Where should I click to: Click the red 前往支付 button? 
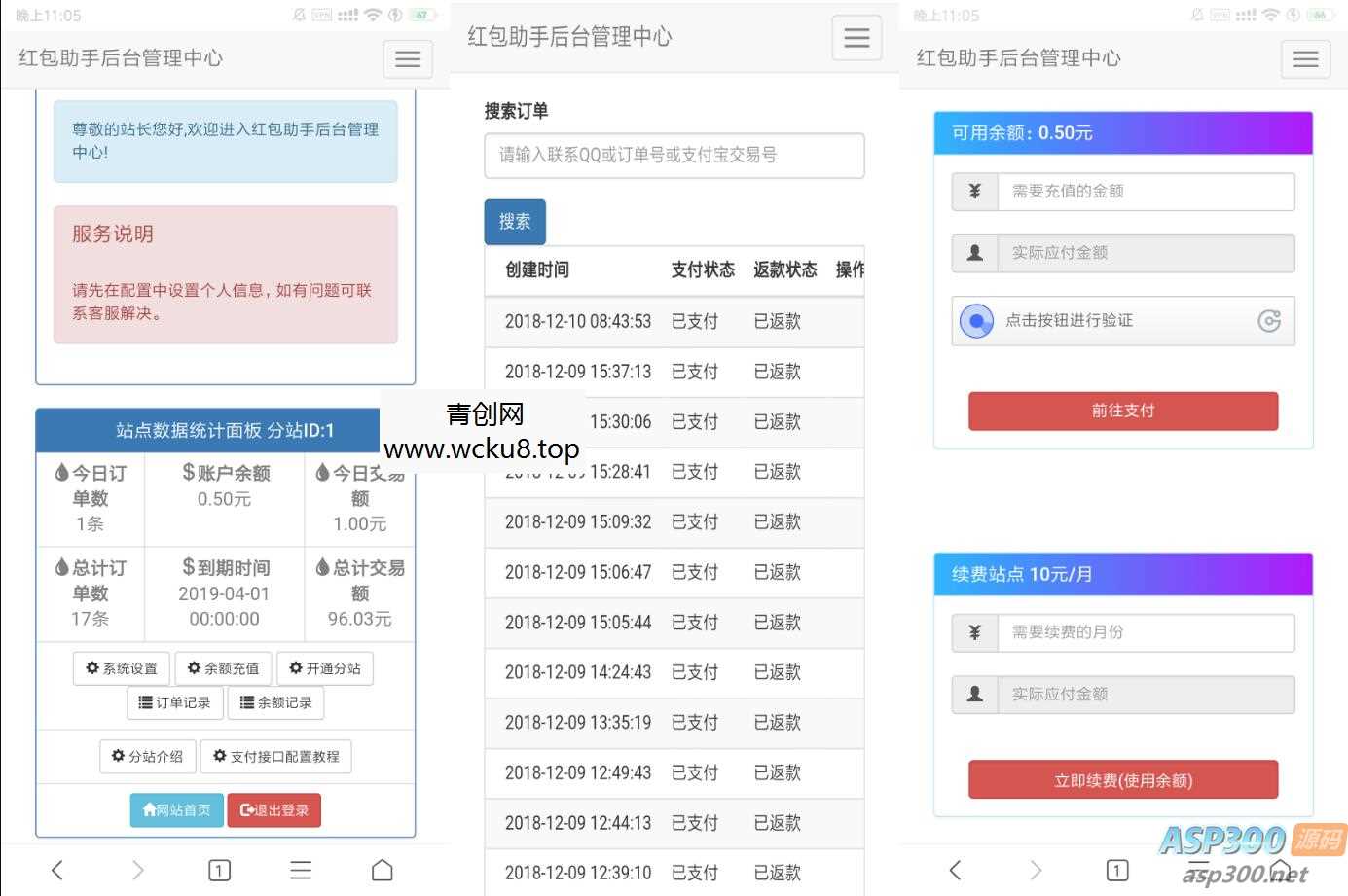pos(1122,411)
